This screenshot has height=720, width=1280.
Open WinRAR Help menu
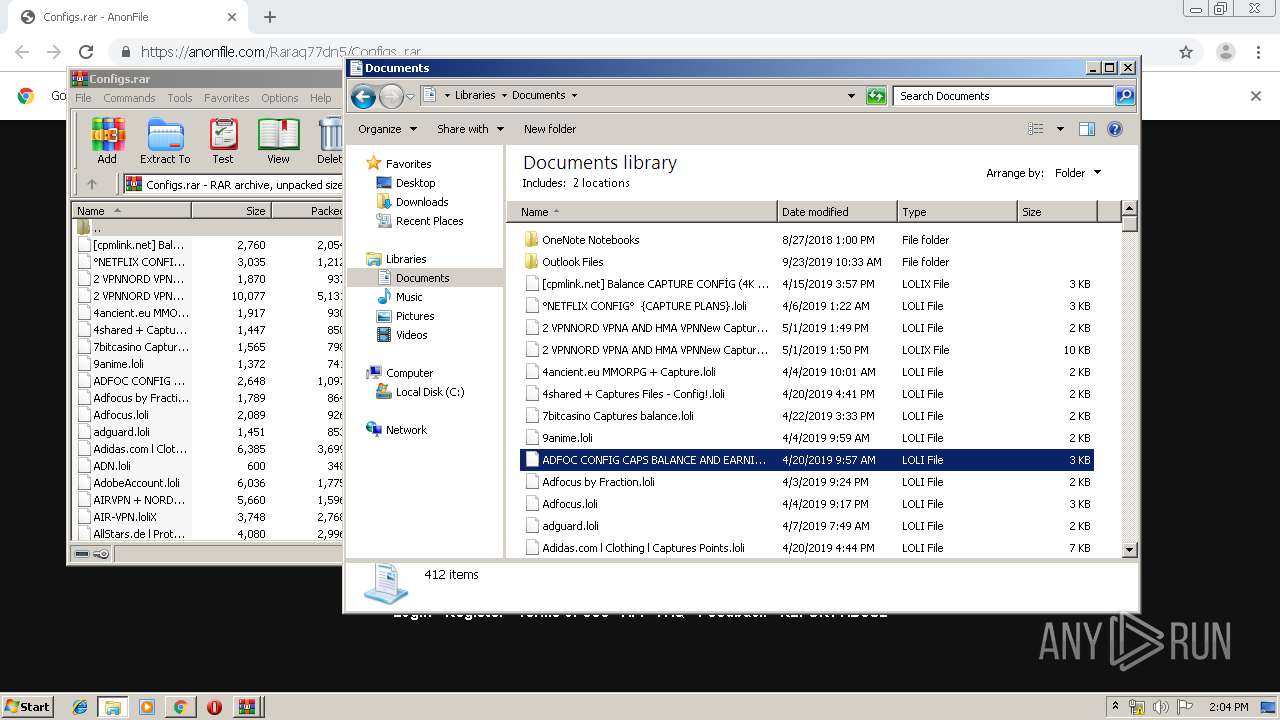coord(320,98)
